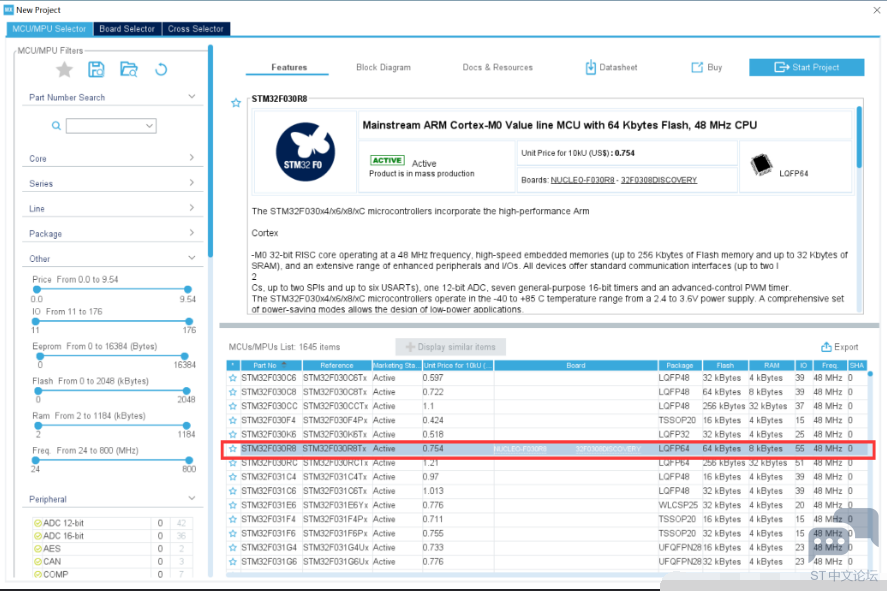Screen dimensions: 887x591
Task: Toggle the CAN peripheral check
Action: point(38,562)
